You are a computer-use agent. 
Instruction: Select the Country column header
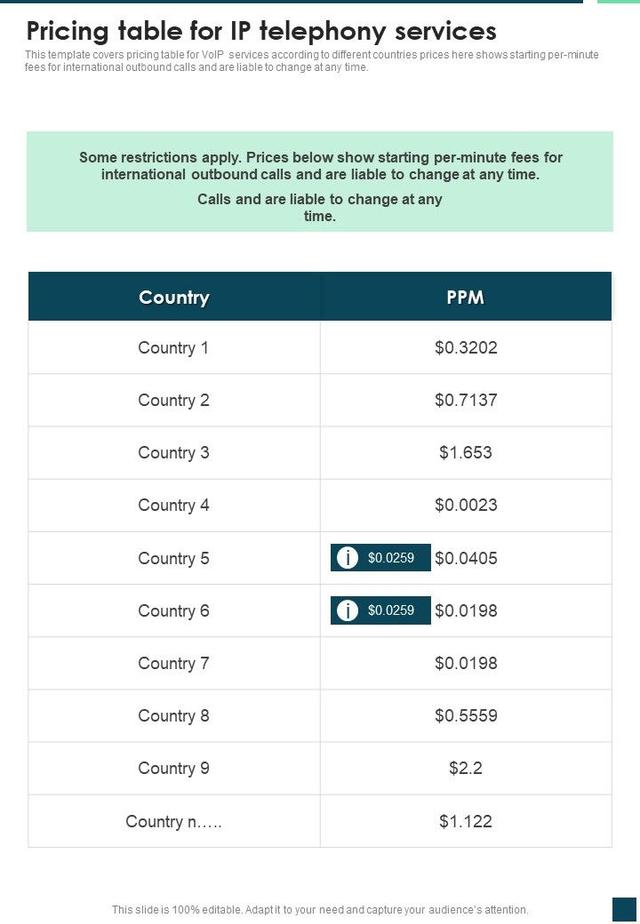174,297
